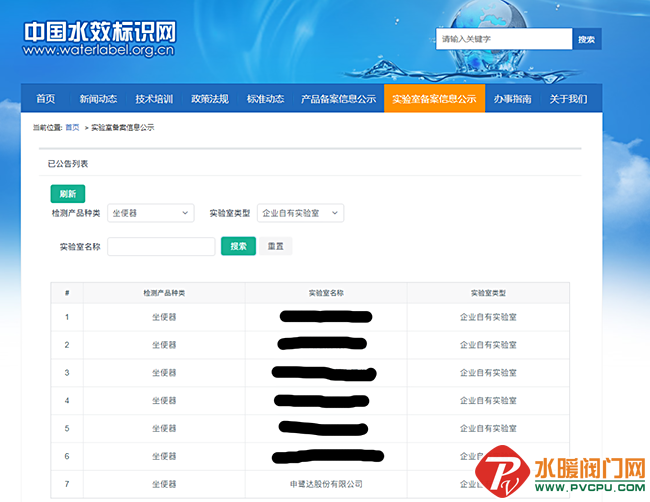The image size is (650, 502).
Task: Expand the 实验室类型 dropdown showing 企业自有实验室
Action: click(300, 213)
